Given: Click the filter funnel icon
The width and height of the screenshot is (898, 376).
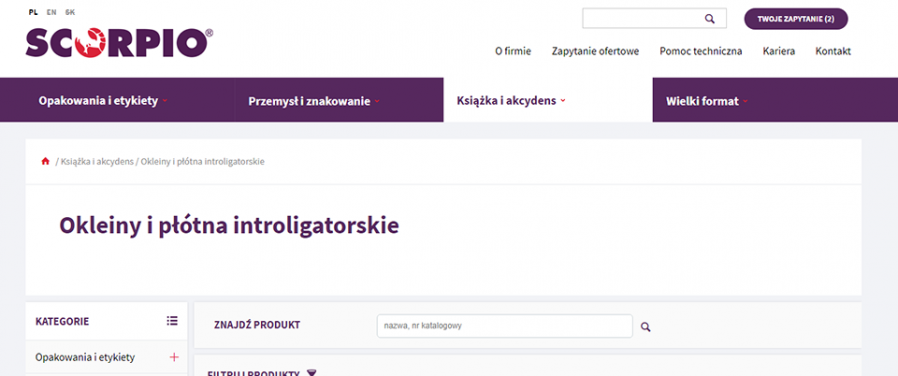Looking at the screenshot, I should pyautogui.click(x=311, y=373).
